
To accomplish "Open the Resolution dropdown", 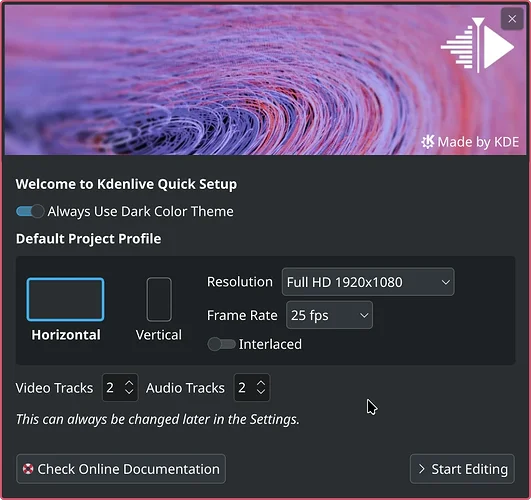I will 368,282.
